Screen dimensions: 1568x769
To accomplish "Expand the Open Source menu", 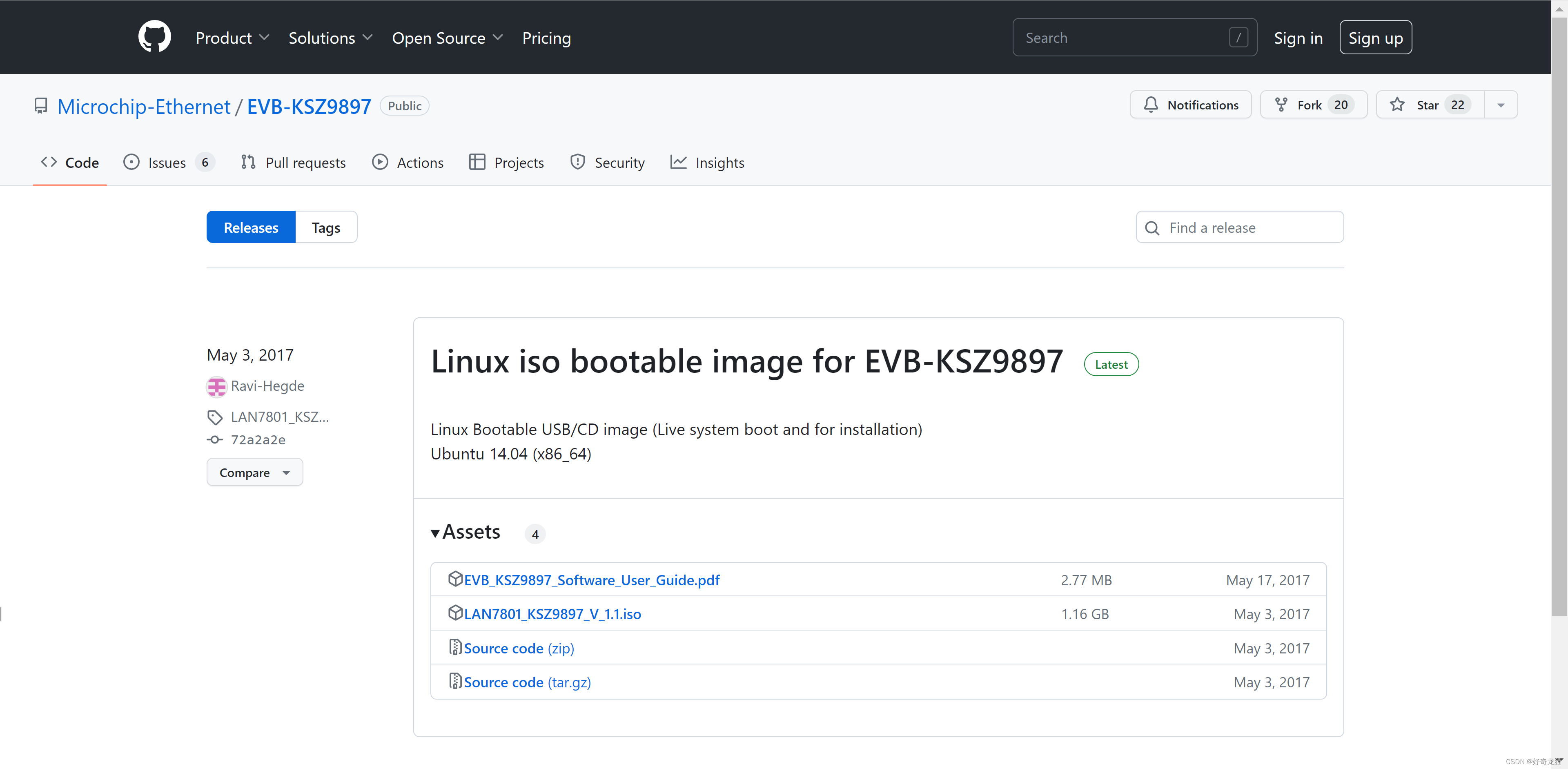I will pyautogui.click(x=448, y=38).
